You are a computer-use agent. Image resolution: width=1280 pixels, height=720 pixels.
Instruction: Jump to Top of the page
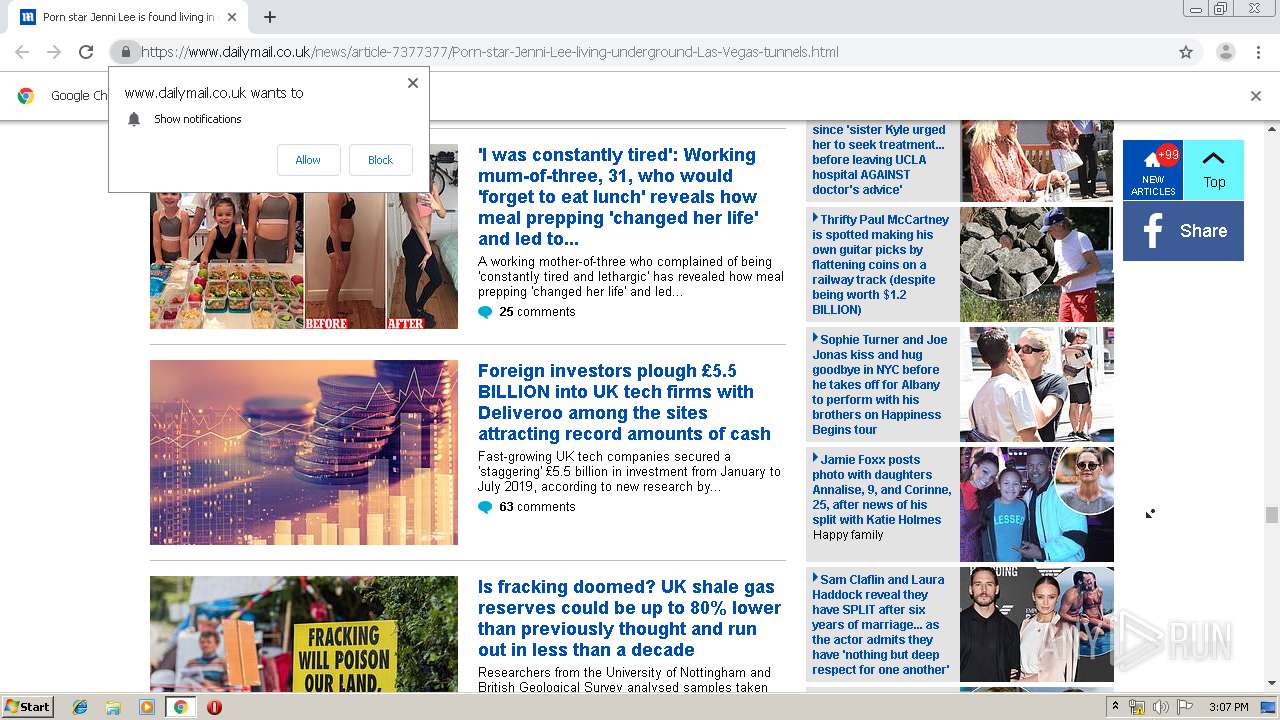coord(1214,170)
